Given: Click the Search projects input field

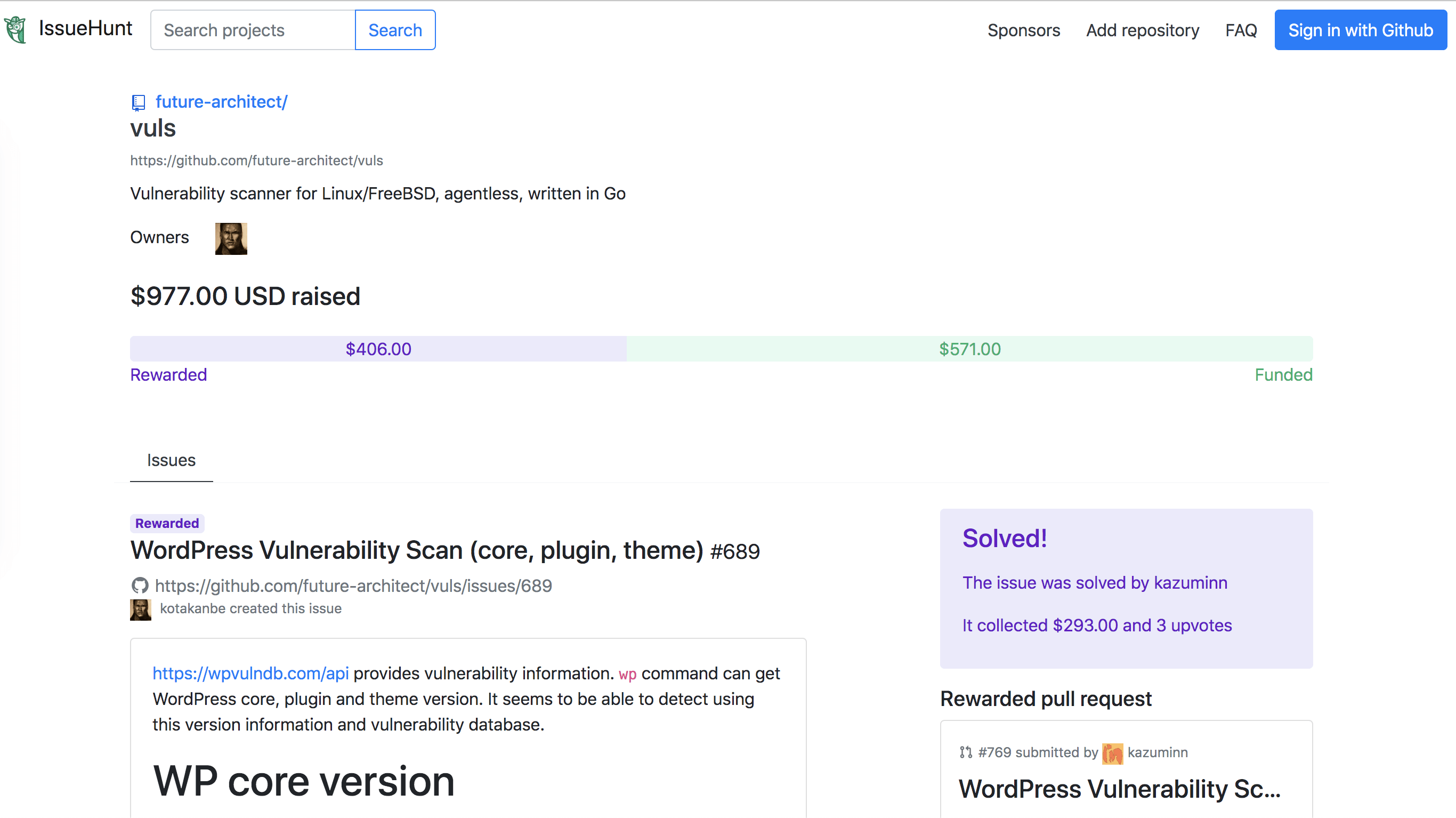Looking at the screenshot, I should (x=253, y=30).
